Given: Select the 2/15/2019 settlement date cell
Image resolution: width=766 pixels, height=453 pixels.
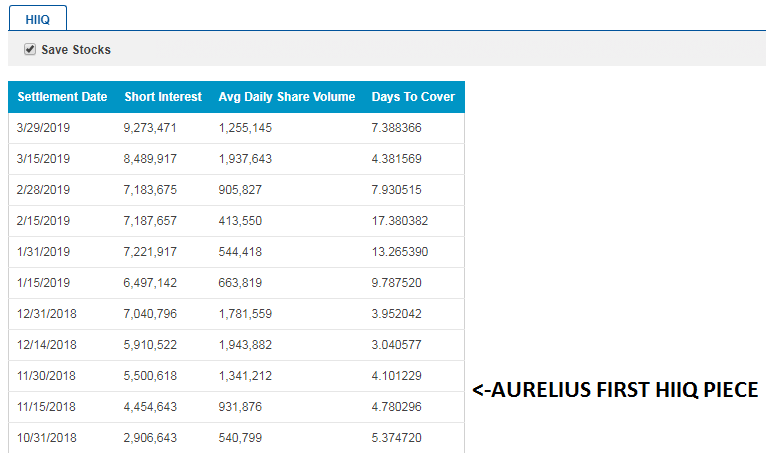Looking at the screenshot, I should [43, 221].
